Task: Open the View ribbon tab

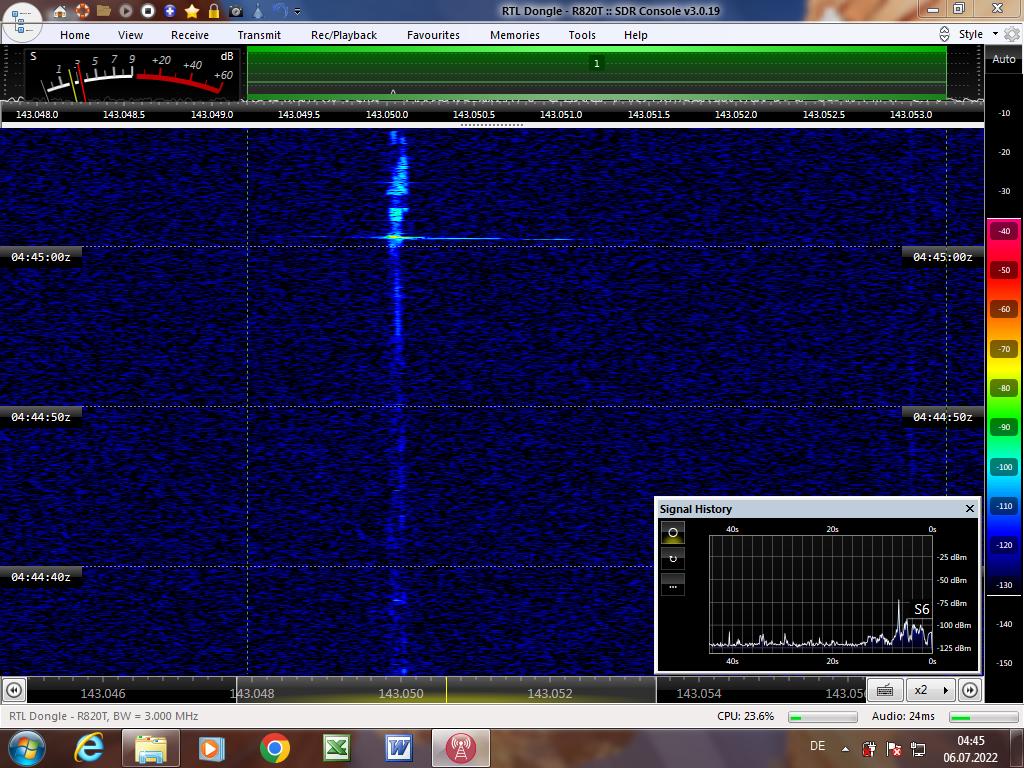Action: (x=130, y=35)
